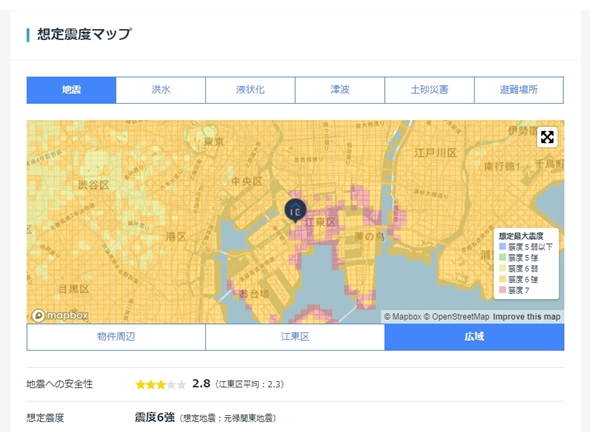Click the Improve this map link
This screenshot has width=590, height=442.
click(x=526, y=317)
